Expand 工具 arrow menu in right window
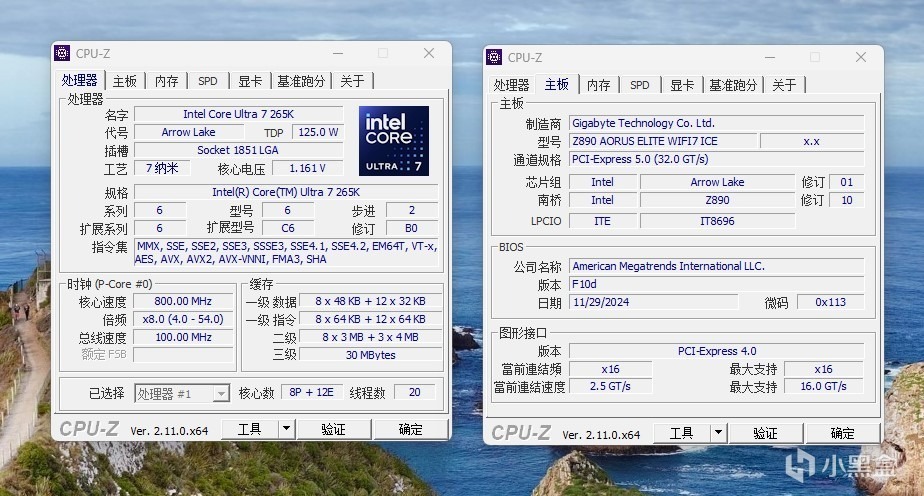The width and height of the screenshot is (924, 496). [x=718, y=433]
